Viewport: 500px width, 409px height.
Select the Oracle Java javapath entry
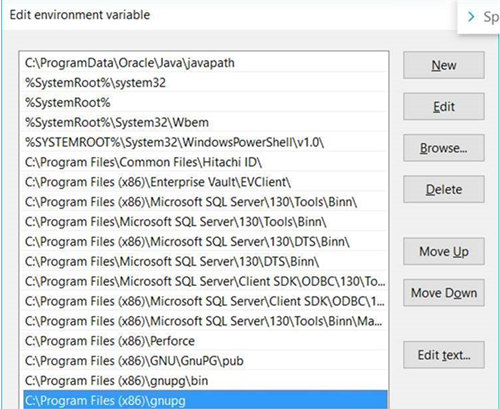pyautogui.click(x=205, y=63)
